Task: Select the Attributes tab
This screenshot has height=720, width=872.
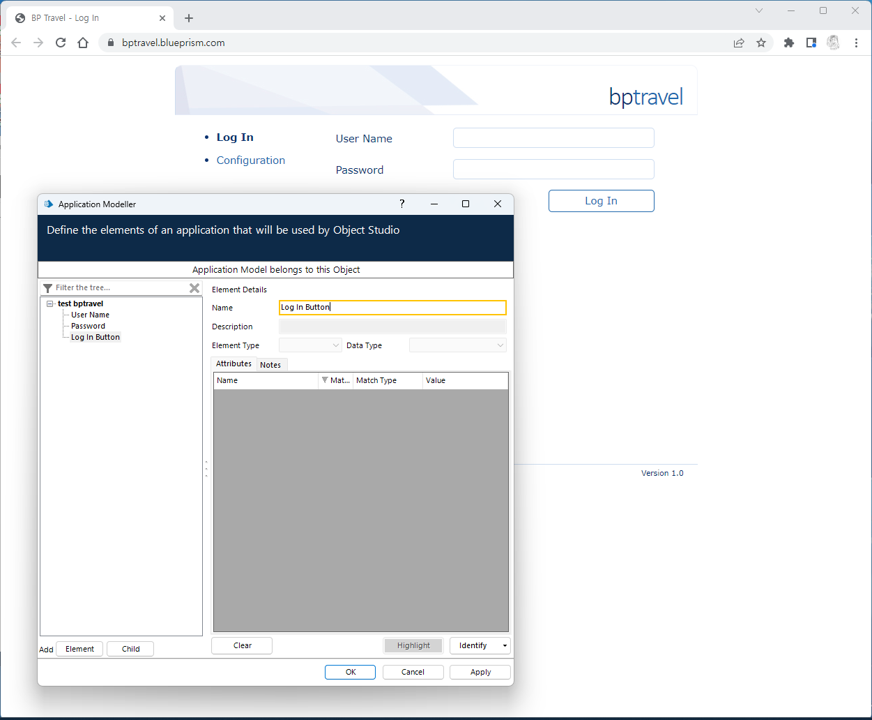Action: point(234,364)
